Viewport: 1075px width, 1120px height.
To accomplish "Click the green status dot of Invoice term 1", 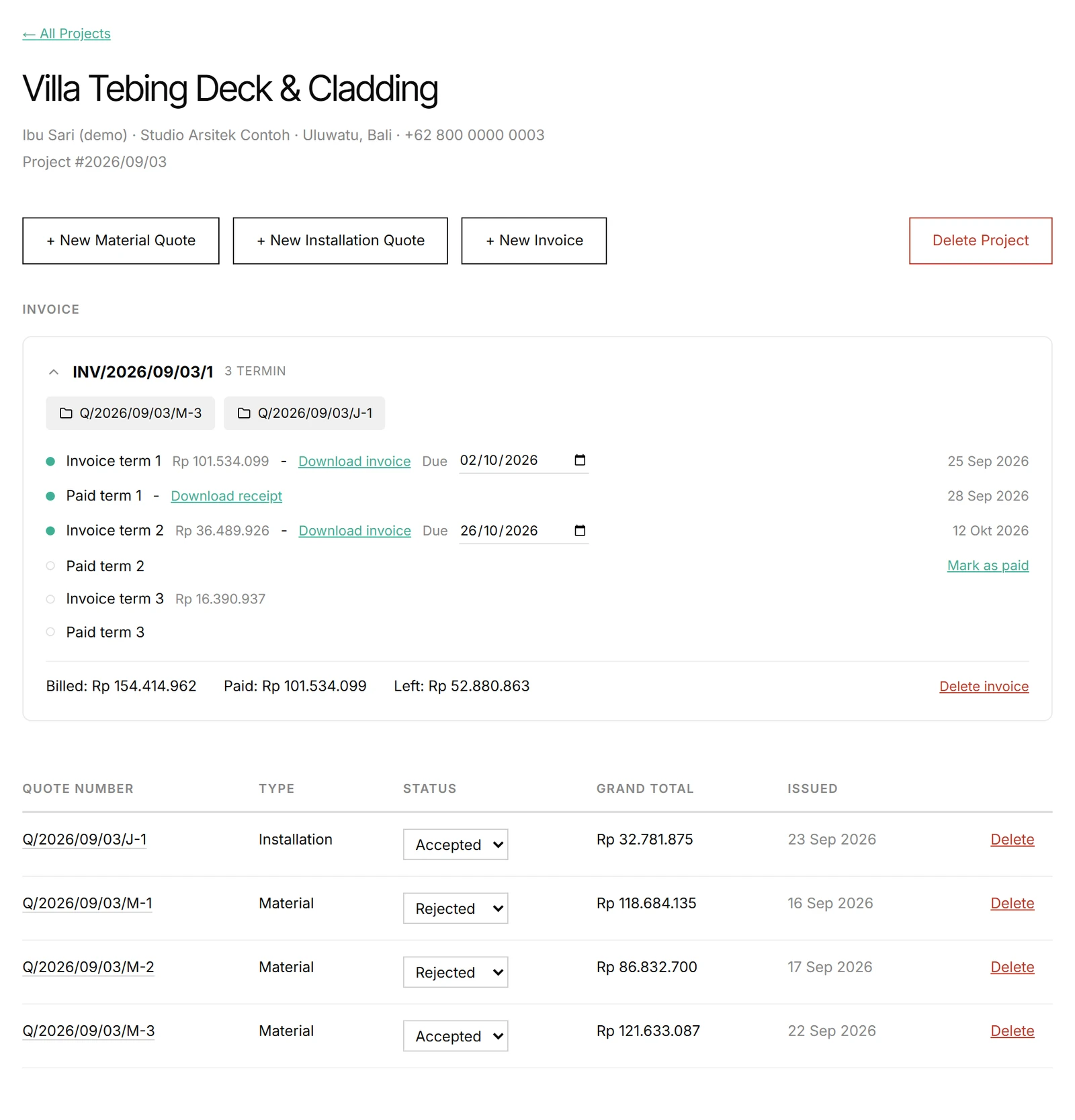I will click(x=50, y=462).
